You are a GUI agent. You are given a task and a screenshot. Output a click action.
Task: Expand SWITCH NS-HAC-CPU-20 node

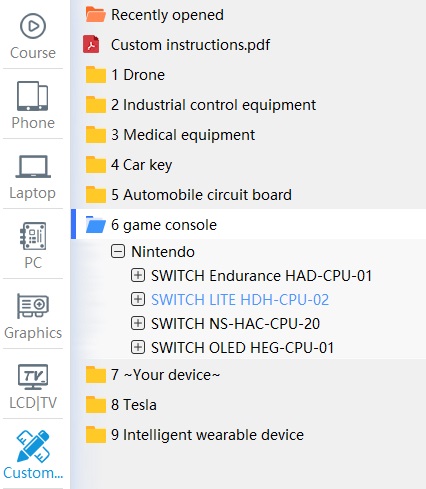point(138,323)
